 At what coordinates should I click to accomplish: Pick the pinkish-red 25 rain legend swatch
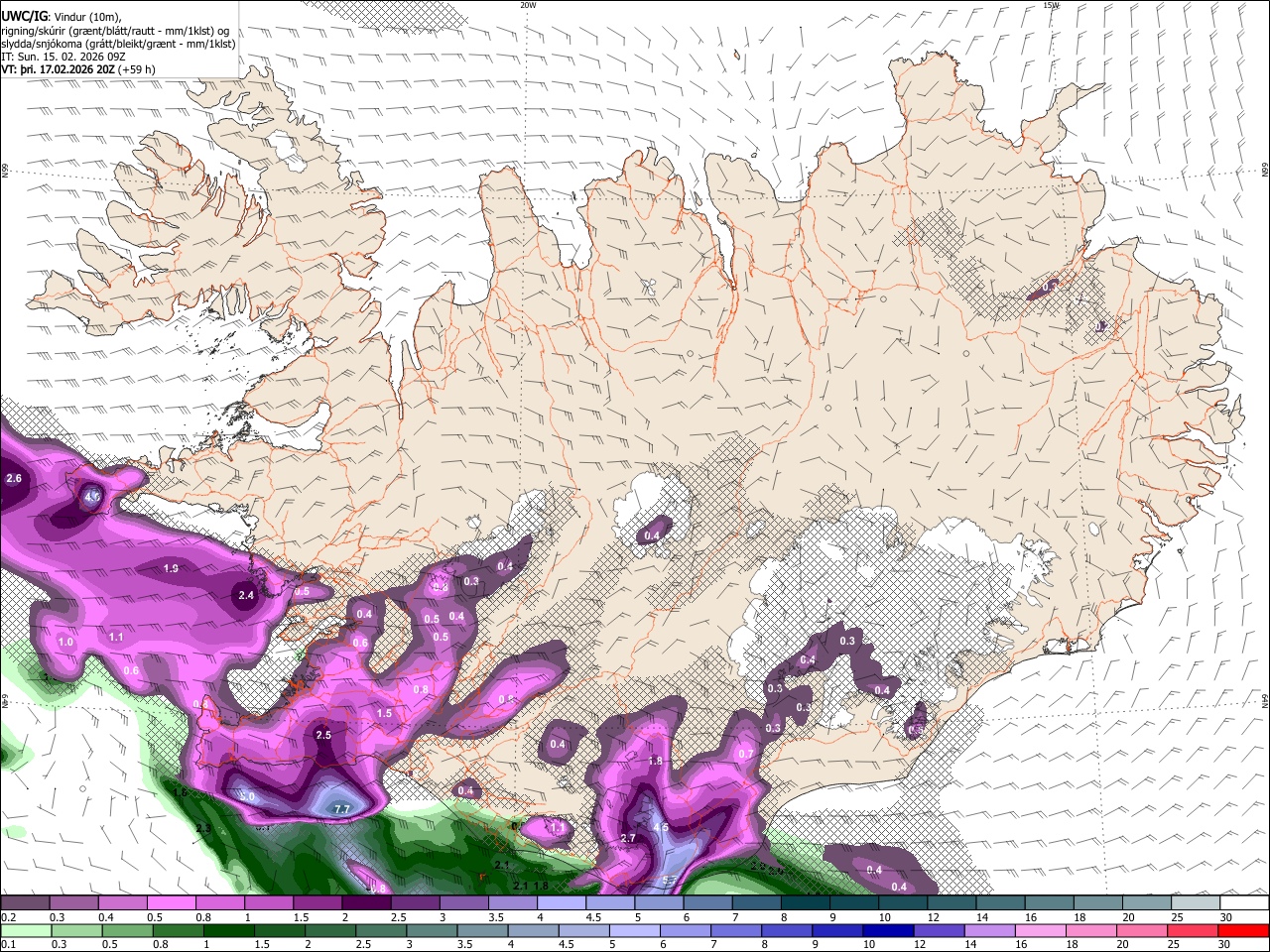click(x=1194, y=930)
